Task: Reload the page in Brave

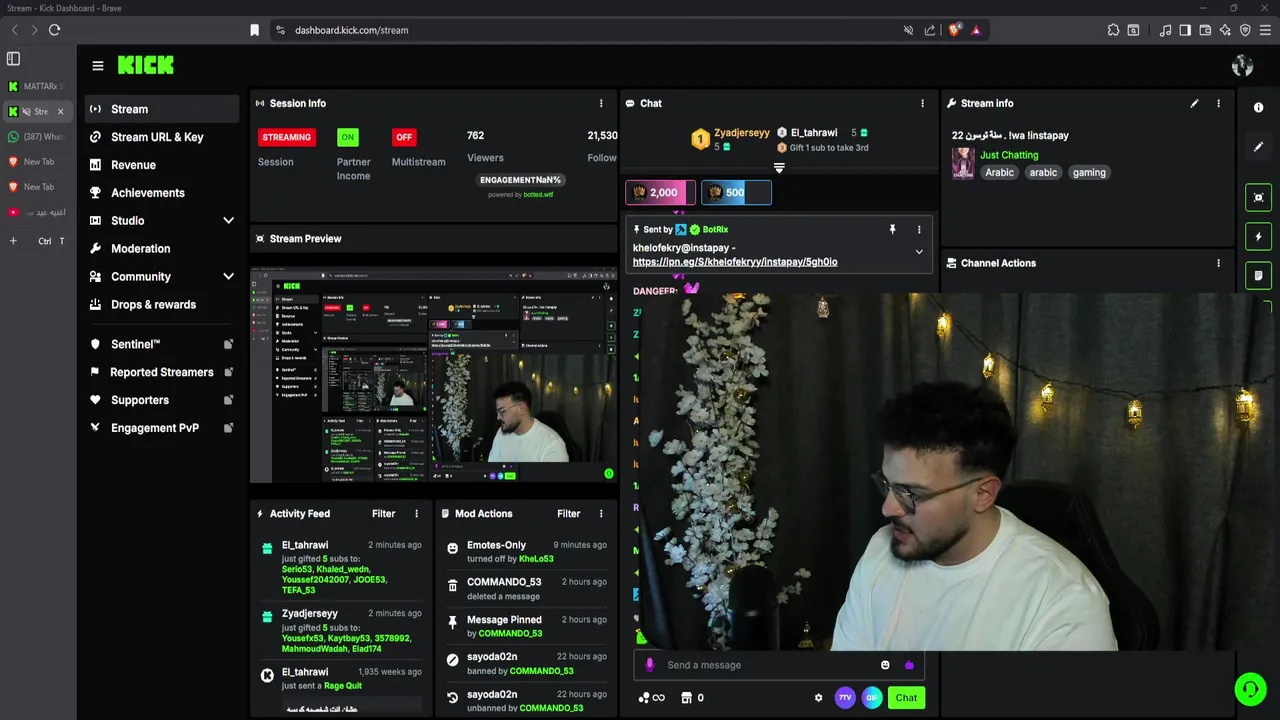Action: [x=55, y=30]
